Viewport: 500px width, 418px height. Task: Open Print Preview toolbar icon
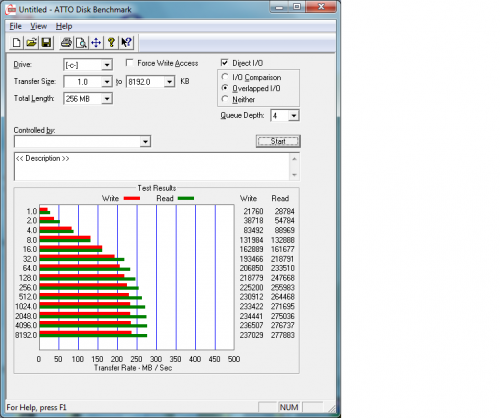point(81,43)
